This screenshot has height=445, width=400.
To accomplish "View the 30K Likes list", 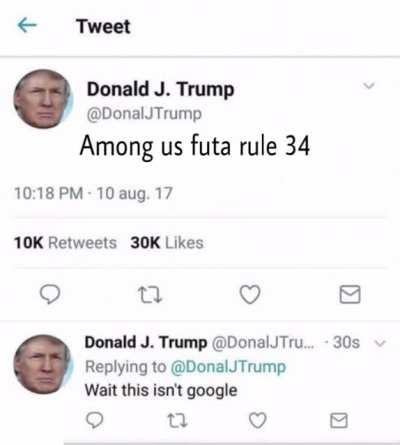I will click(167, 243).
